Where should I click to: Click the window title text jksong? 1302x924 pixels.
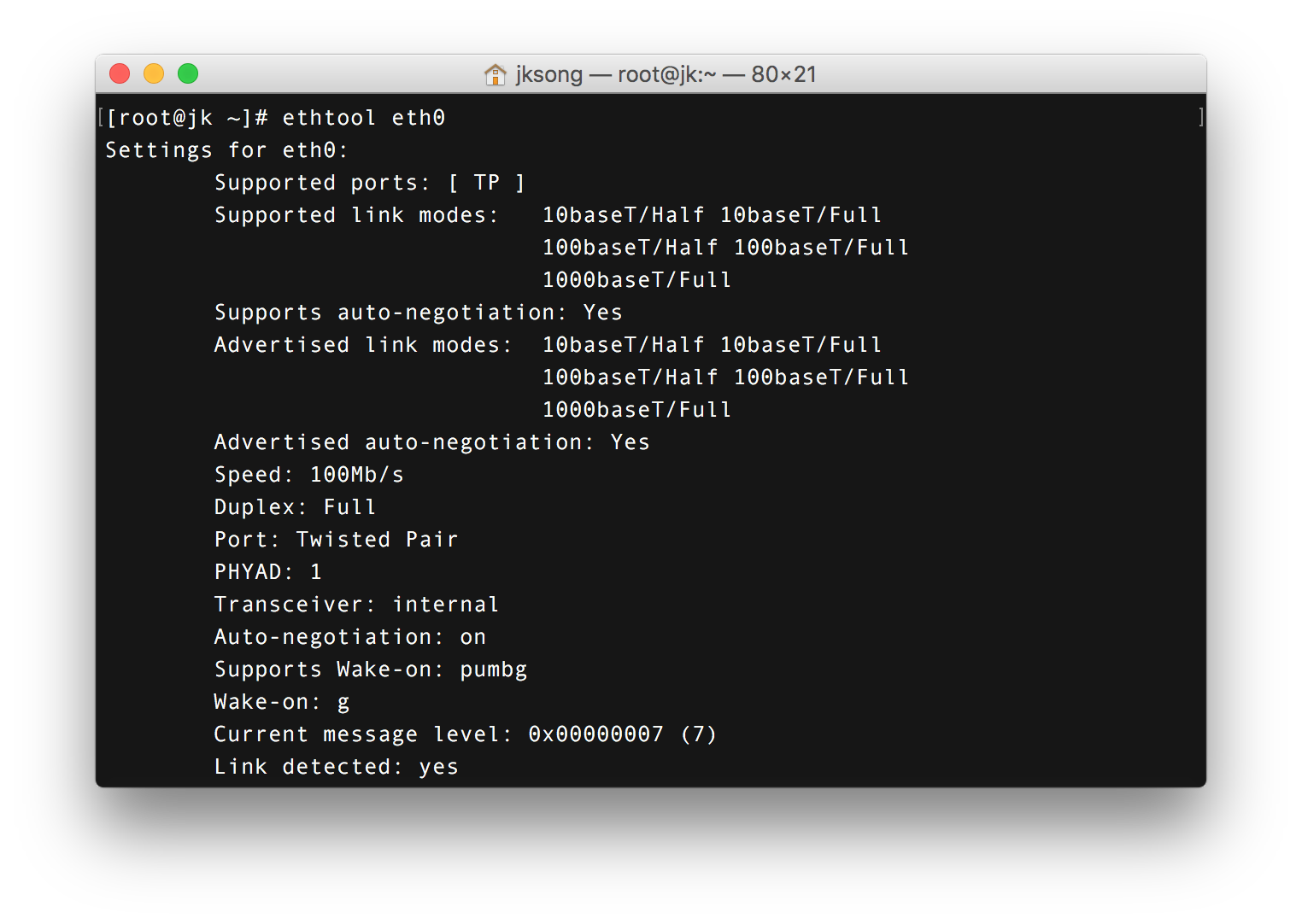548,75
